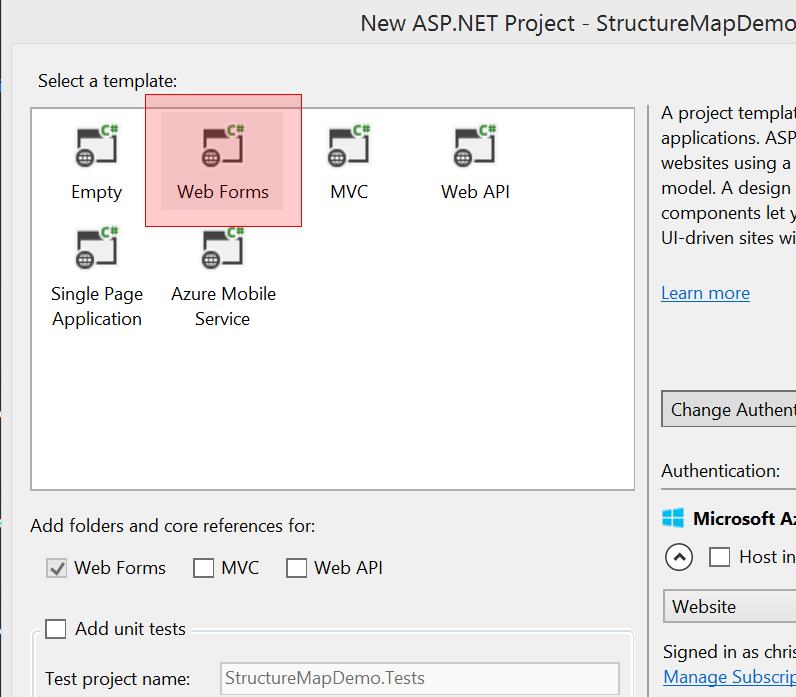This screenshot has width=796, height=697.
Task: Click the Test project name field
Action: 420,678
